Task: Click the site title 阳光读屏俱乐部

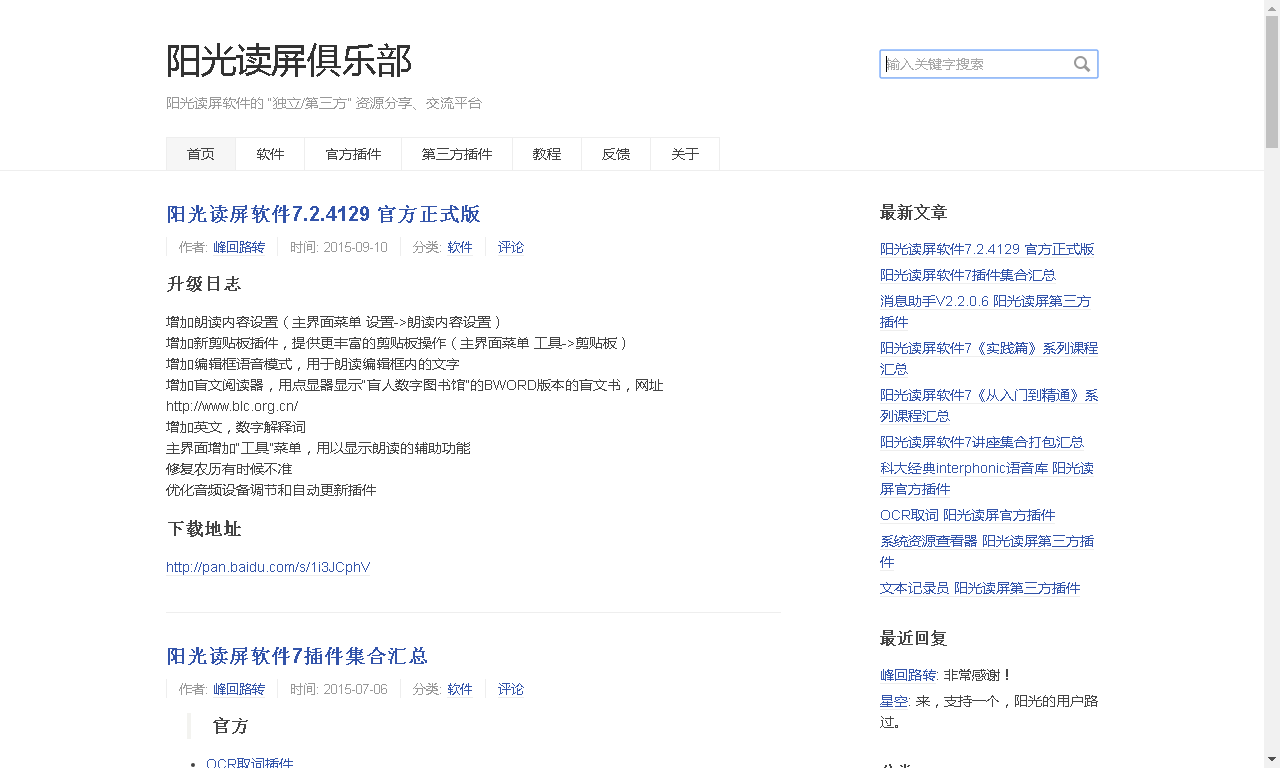Action: click(289, 61)
